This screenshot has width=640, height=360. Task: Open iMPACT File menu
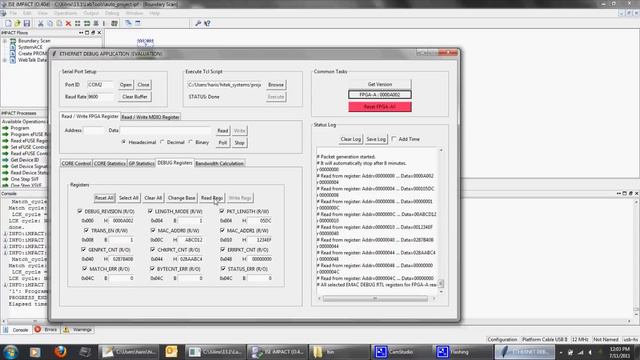click(13, 13)
